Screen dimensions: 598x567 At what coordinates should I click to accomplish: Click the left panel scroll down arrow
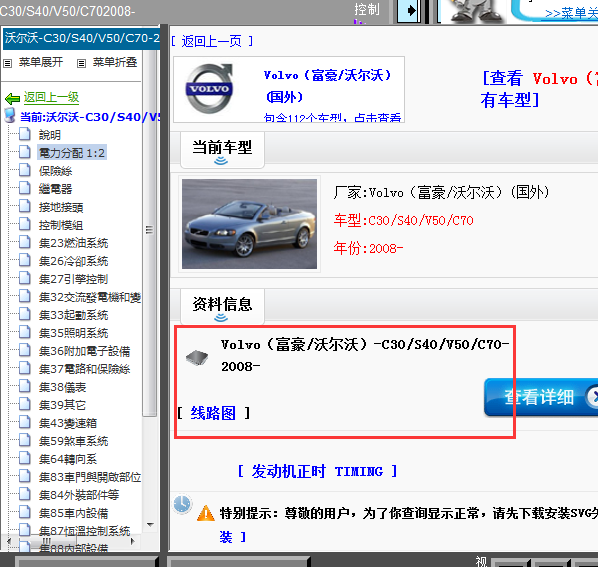(150, 525)
